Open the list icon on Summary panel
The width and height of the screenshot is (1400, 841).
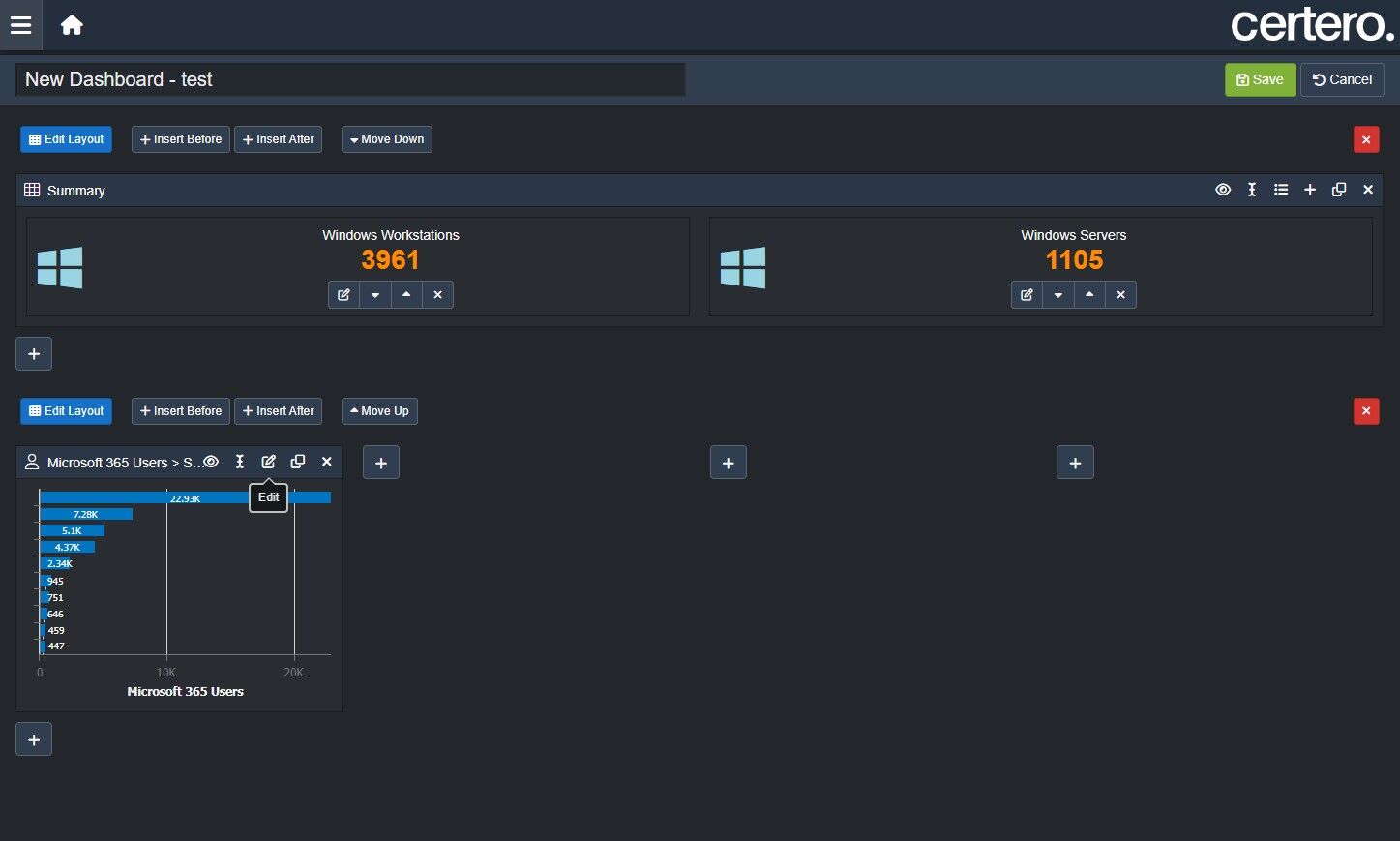coord(1281,190)
